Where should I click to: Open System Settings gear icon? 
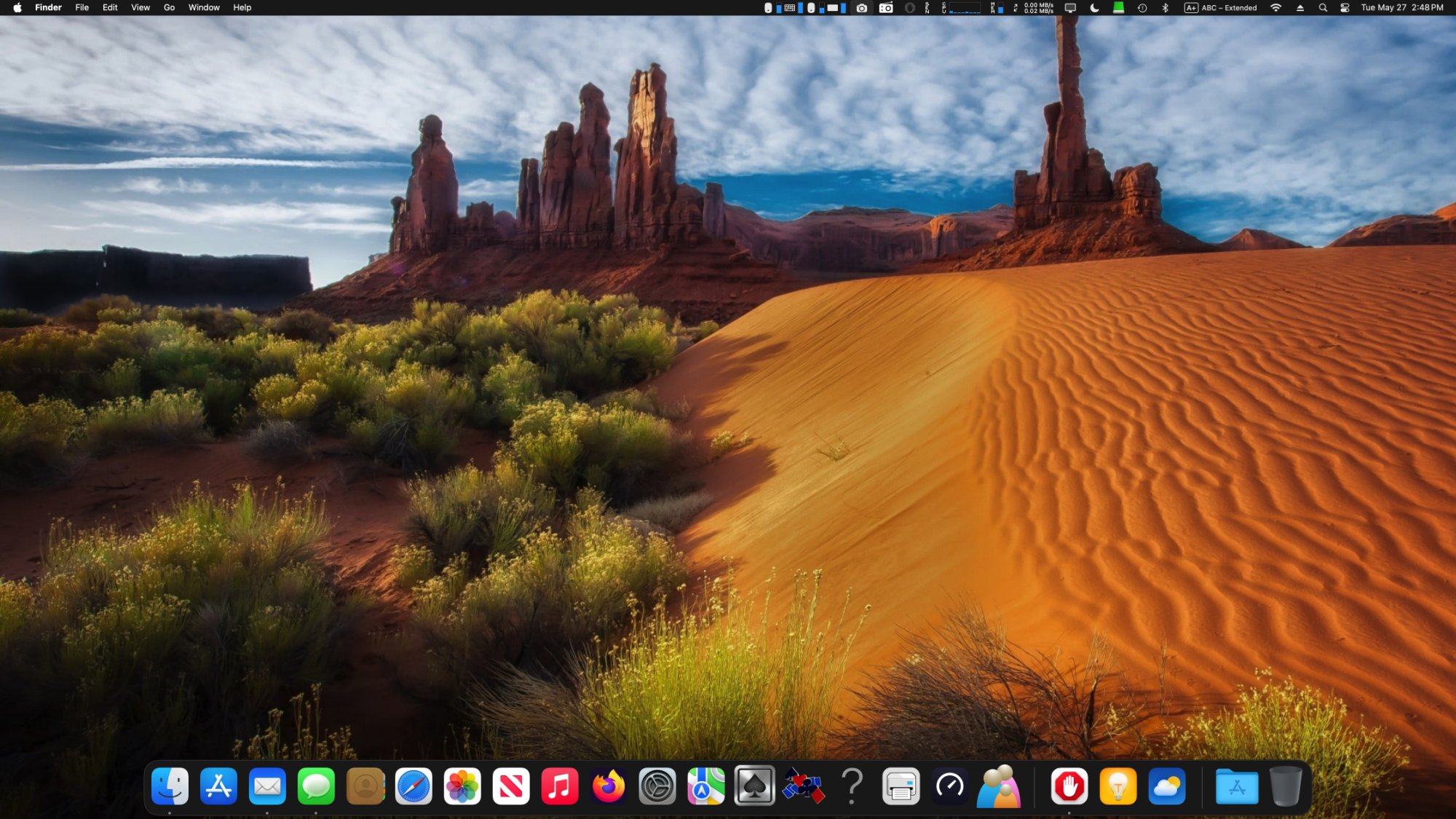[x=657, y=786]
